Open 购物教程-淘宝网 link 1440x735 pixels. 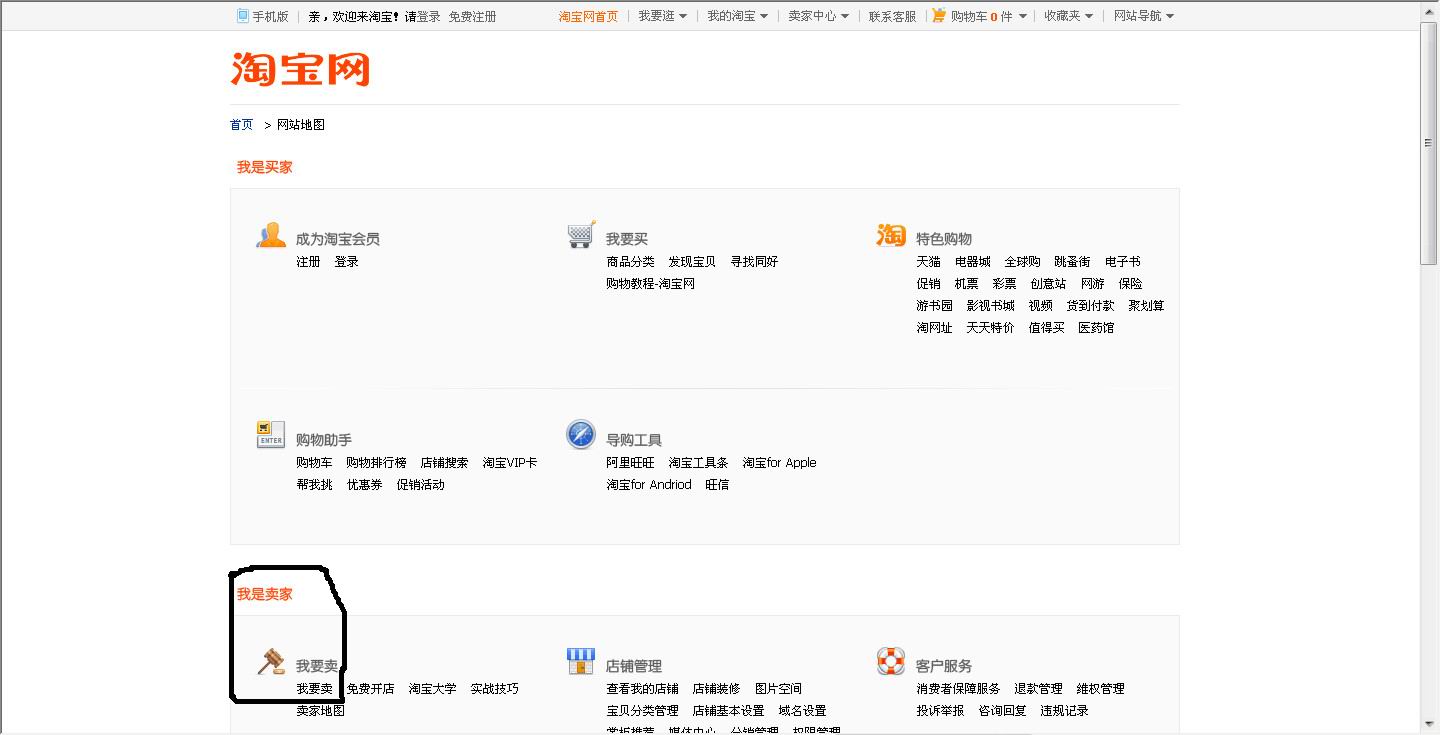coord(650,284)
